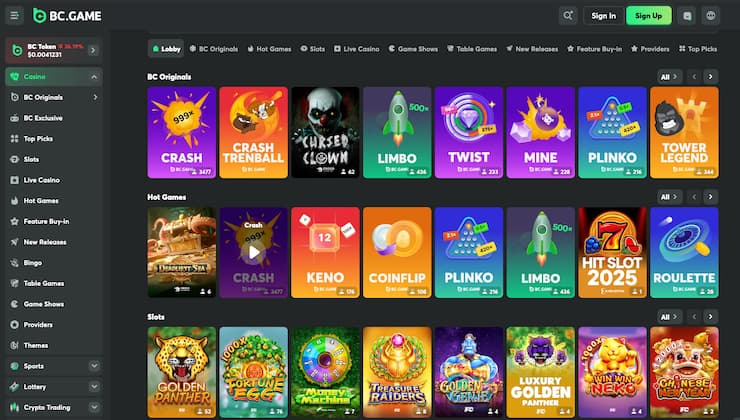Click the Feature Buy-in star icon in sidebar

[15, 221]
